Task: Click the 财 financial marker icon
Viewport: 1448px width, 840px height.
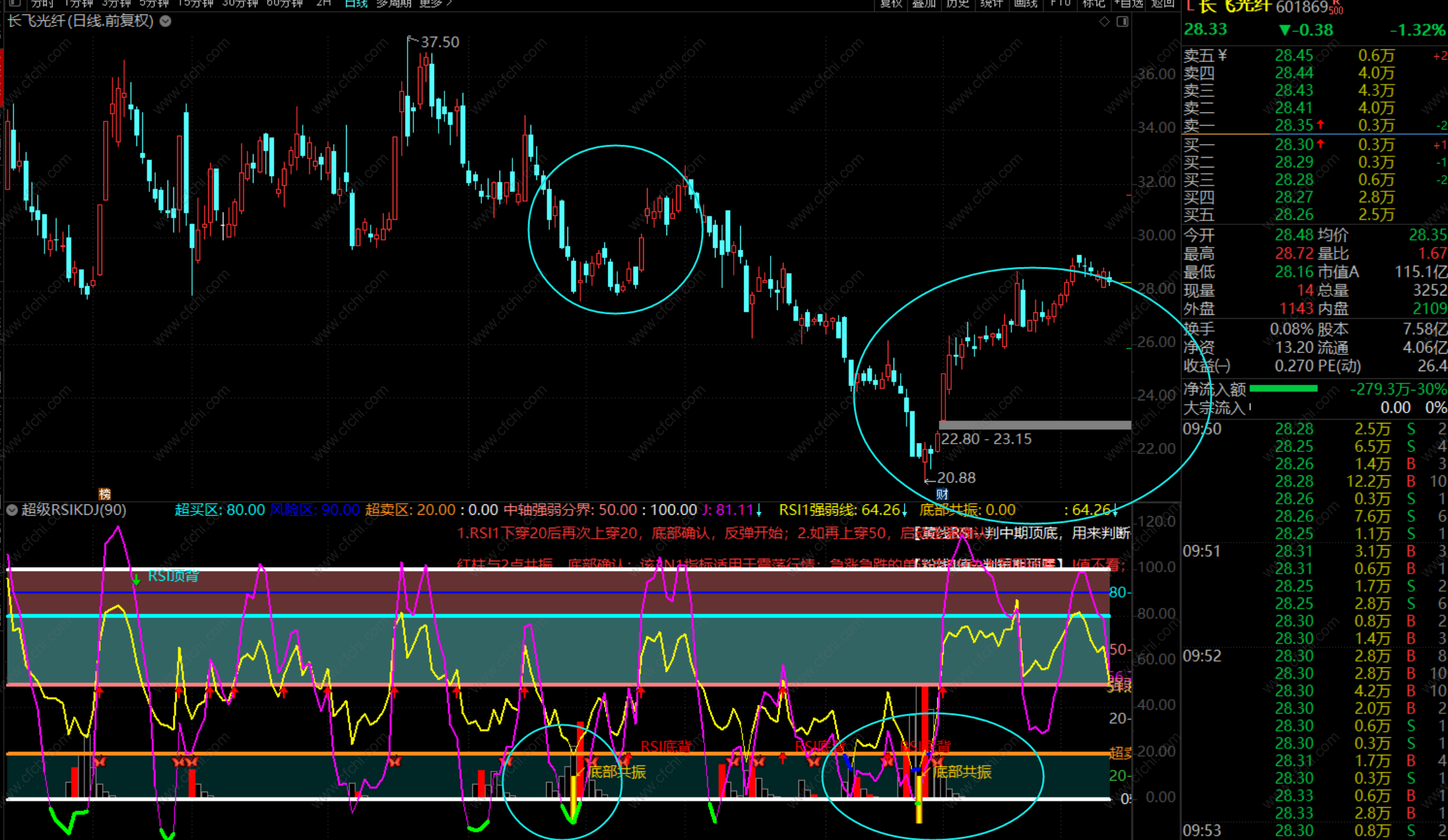Action: (x=942, y=494)
